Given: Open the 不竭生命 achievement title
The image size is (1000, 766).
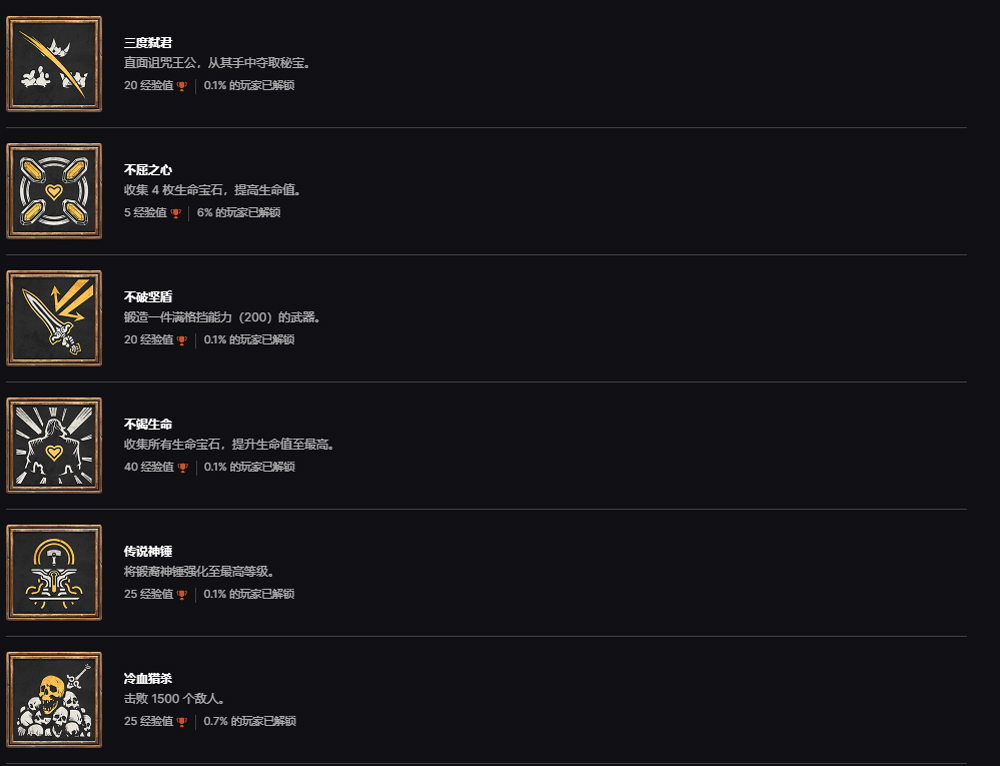Looking at the screenshot, I should coord(148,424).
